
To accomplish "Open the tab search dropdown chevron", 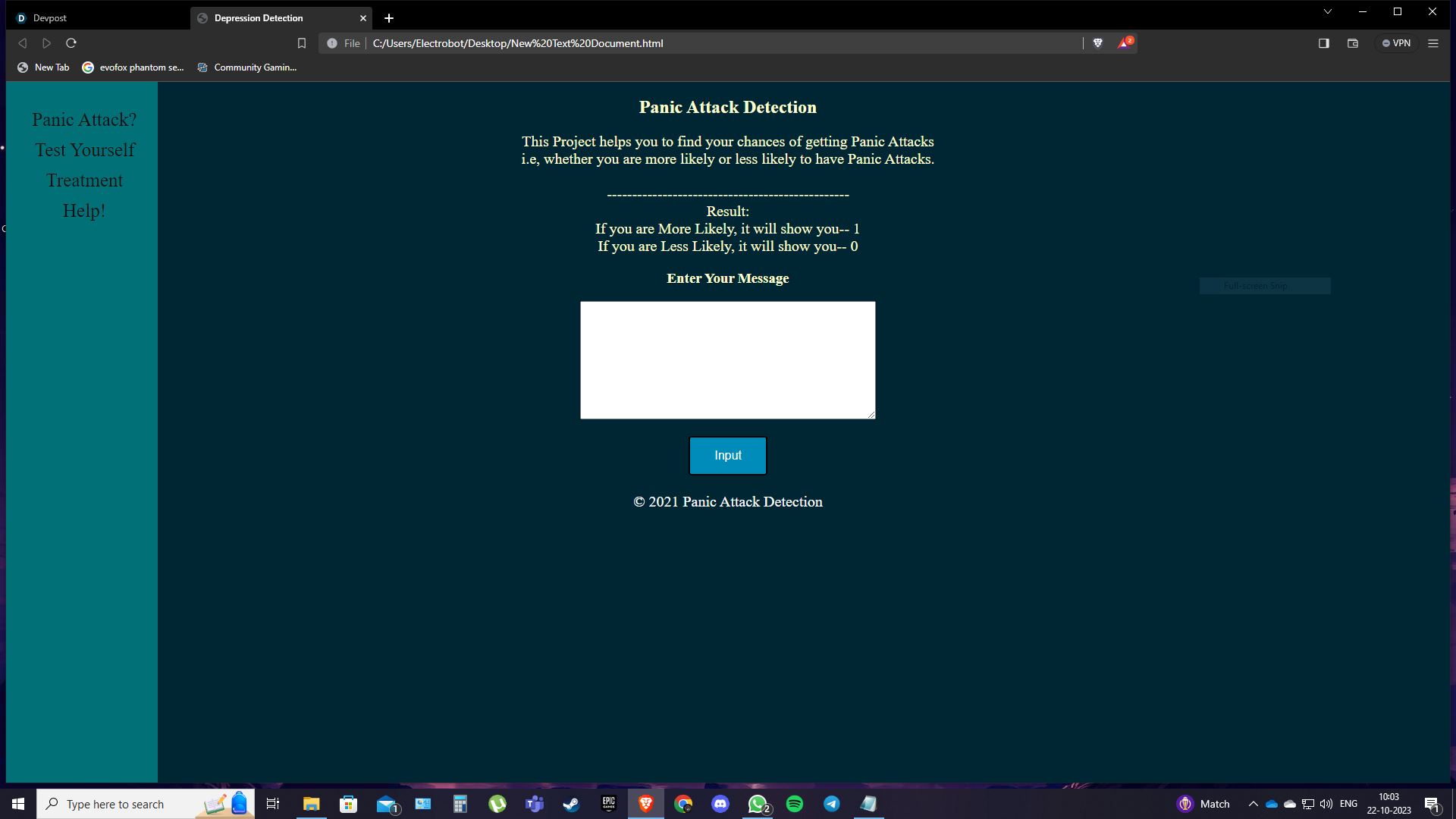I will pos(1327,12).
